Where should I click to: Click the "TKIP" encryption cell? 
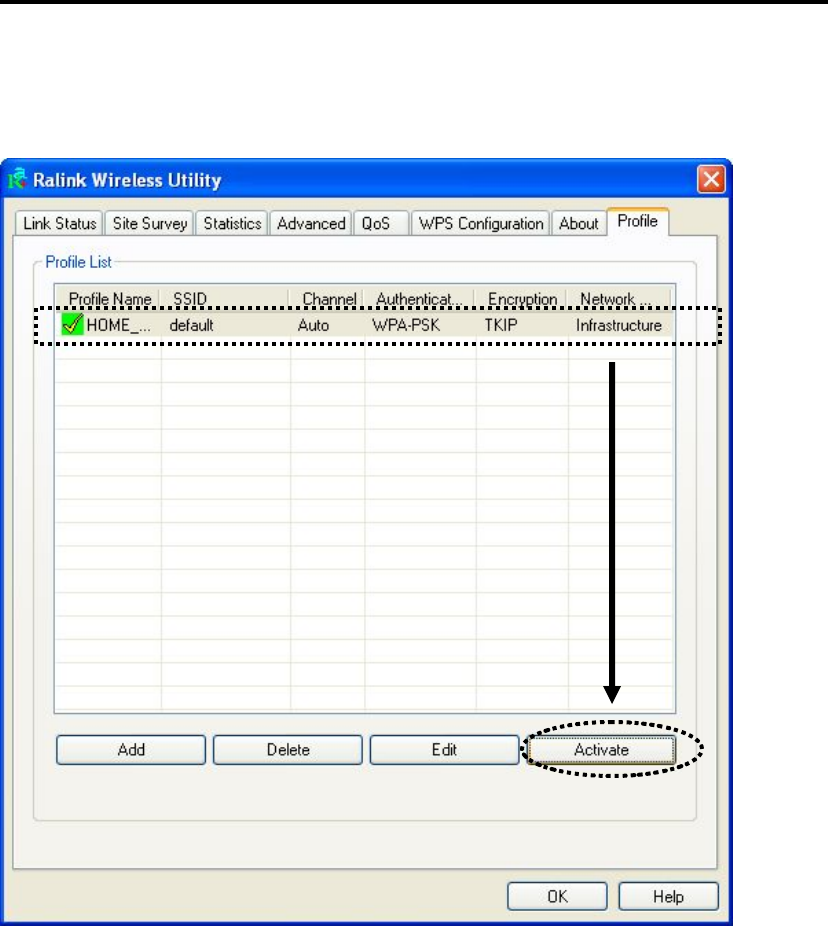(x=501, y=325)
